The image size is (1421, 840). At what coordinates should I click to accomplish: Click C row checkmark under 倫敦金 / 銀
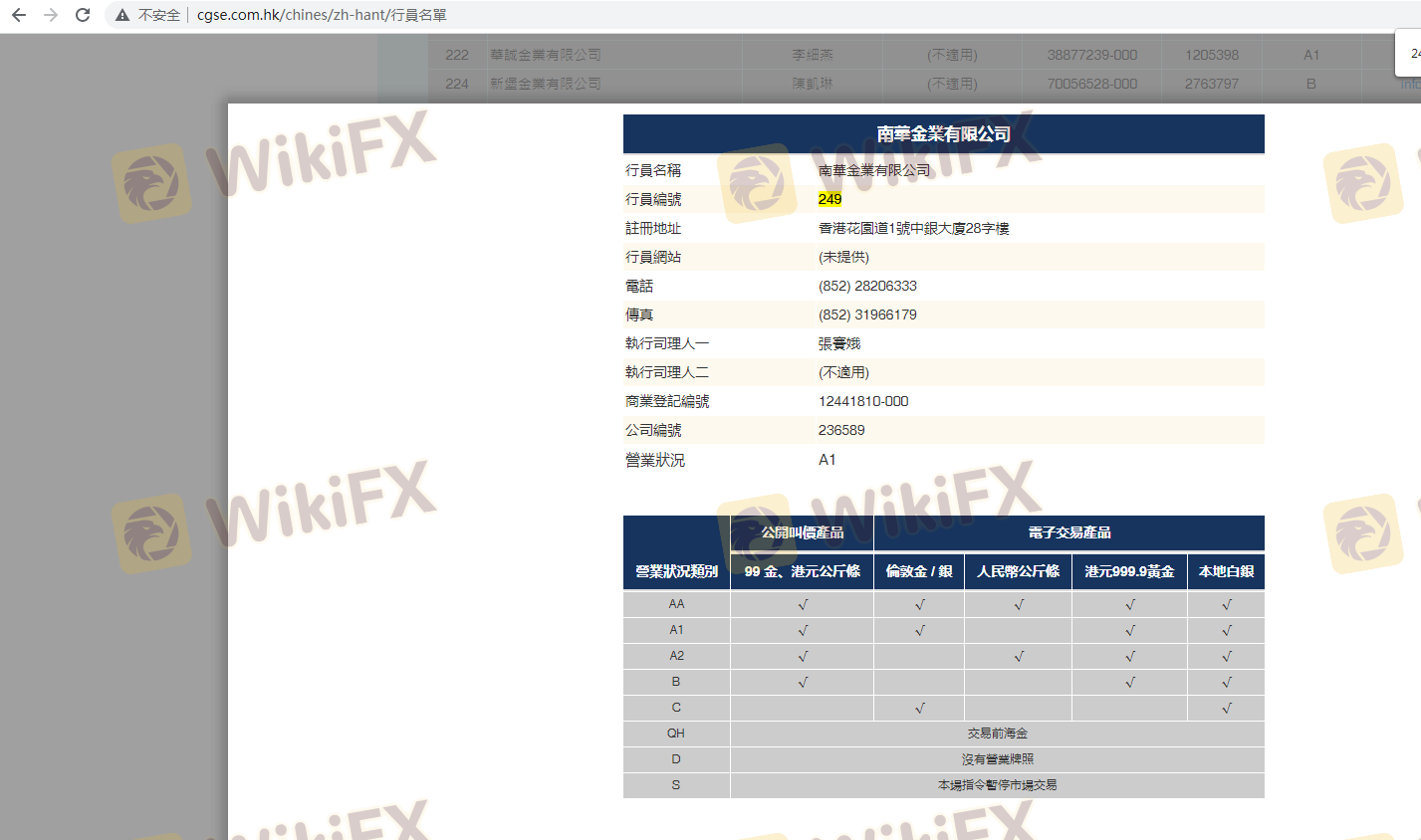coord(918,708)
